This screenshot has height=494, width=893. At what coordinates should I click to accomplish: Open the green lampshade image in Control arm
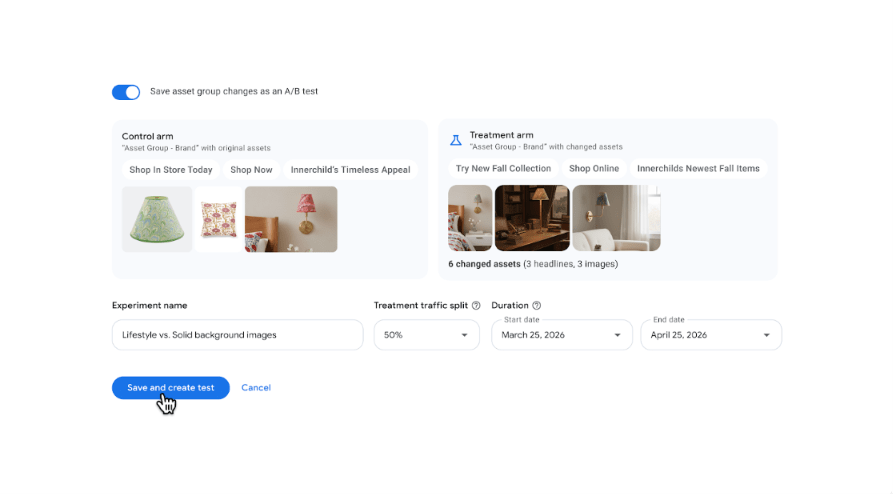tap(157, 219)
